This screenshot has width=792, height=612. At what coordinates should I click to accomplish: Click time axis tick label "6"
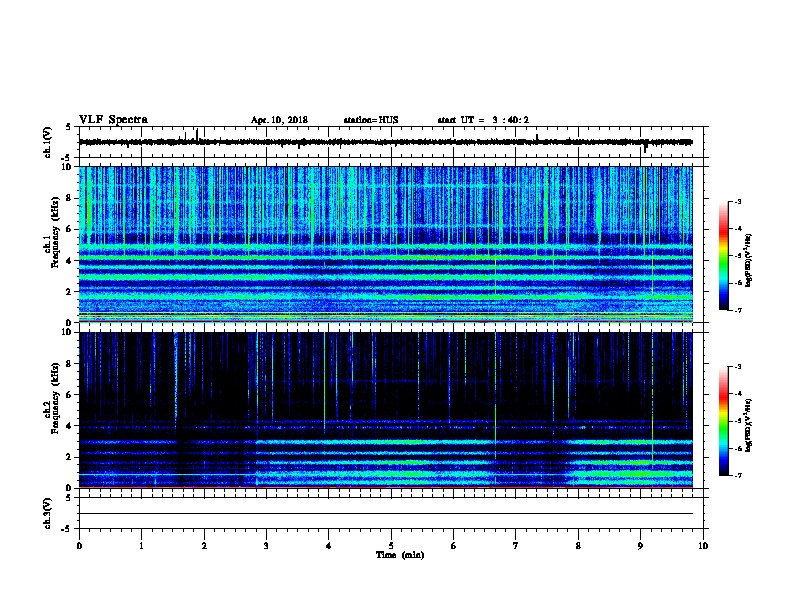[454, 546]
